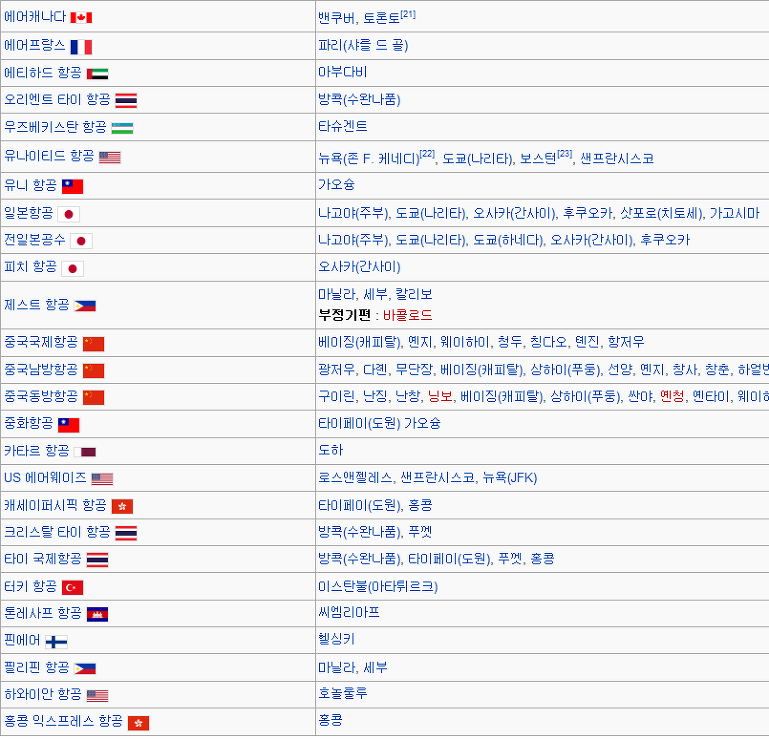Follow the 카타르 항공 link
This screenshot has height=740, width=769.
(x=37, y=451)
